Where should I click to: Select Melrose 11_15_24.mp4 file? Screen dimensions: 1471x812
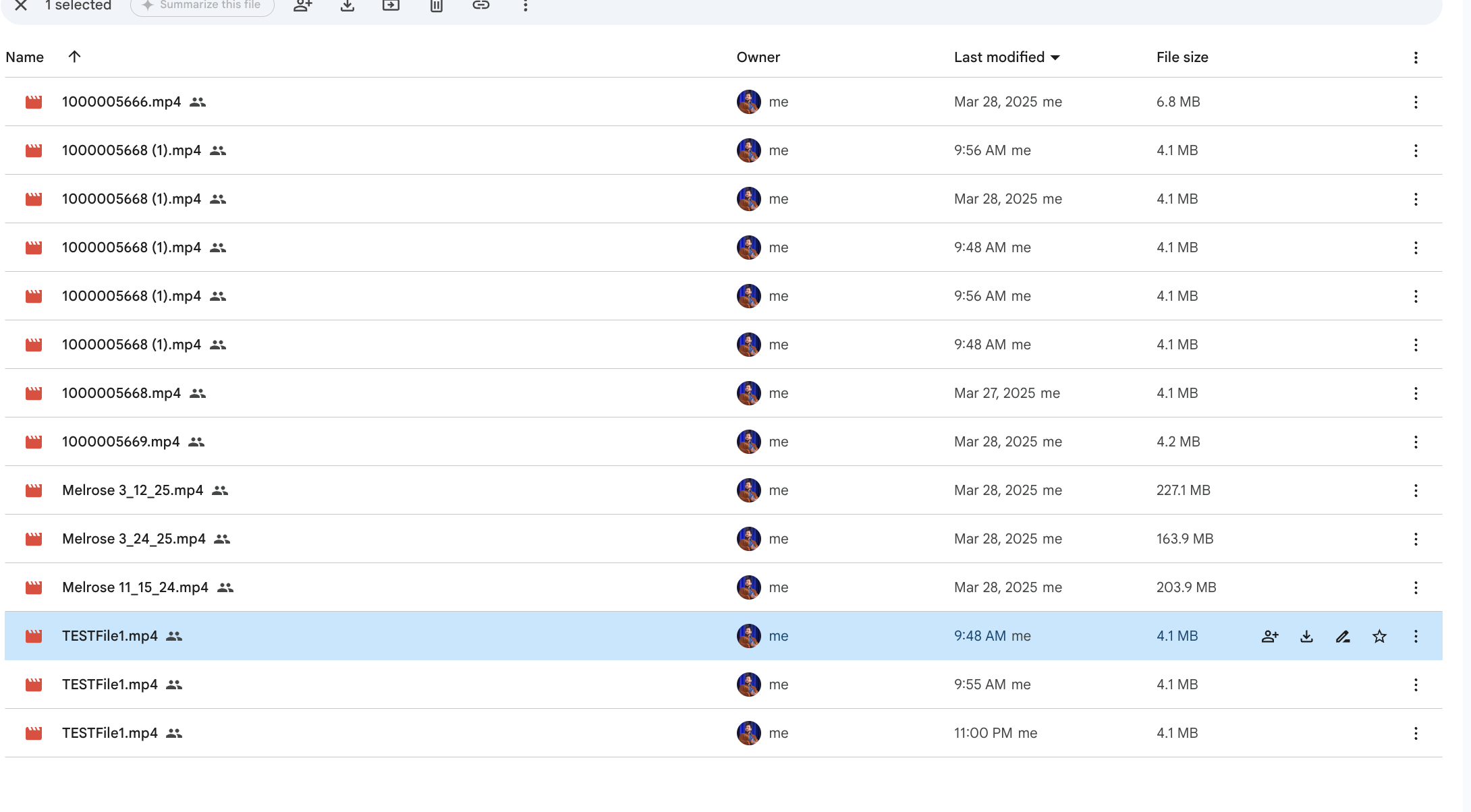click(723, 587)
